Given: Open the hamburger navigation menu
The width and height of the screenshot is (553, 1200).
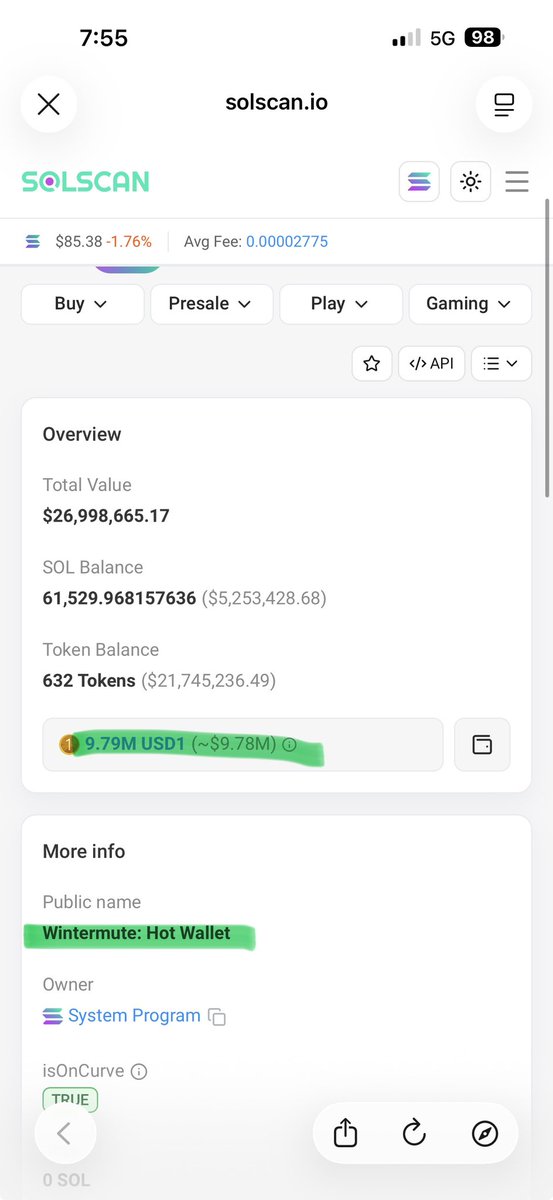Looking at the screenshot, I should [x=517, y=182].
